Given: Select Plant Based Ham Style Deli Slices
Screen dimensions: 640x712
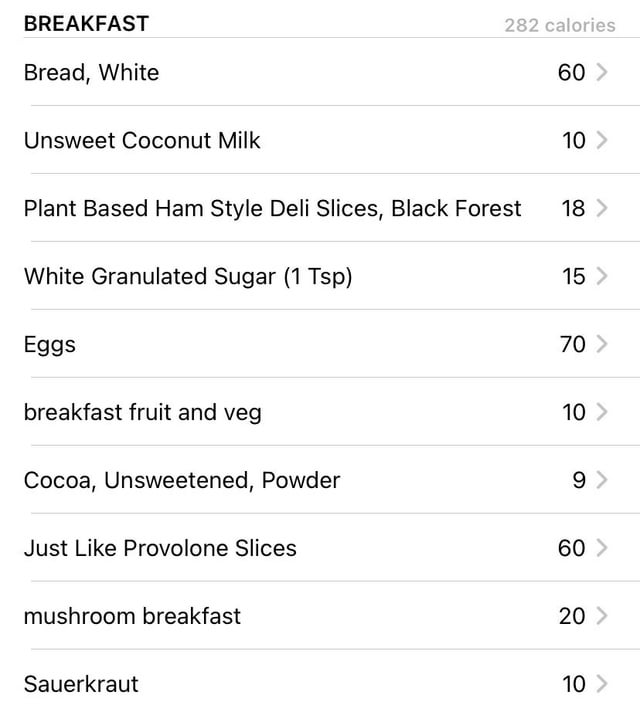Looking at the screenshot, I should tap(273, 209).
